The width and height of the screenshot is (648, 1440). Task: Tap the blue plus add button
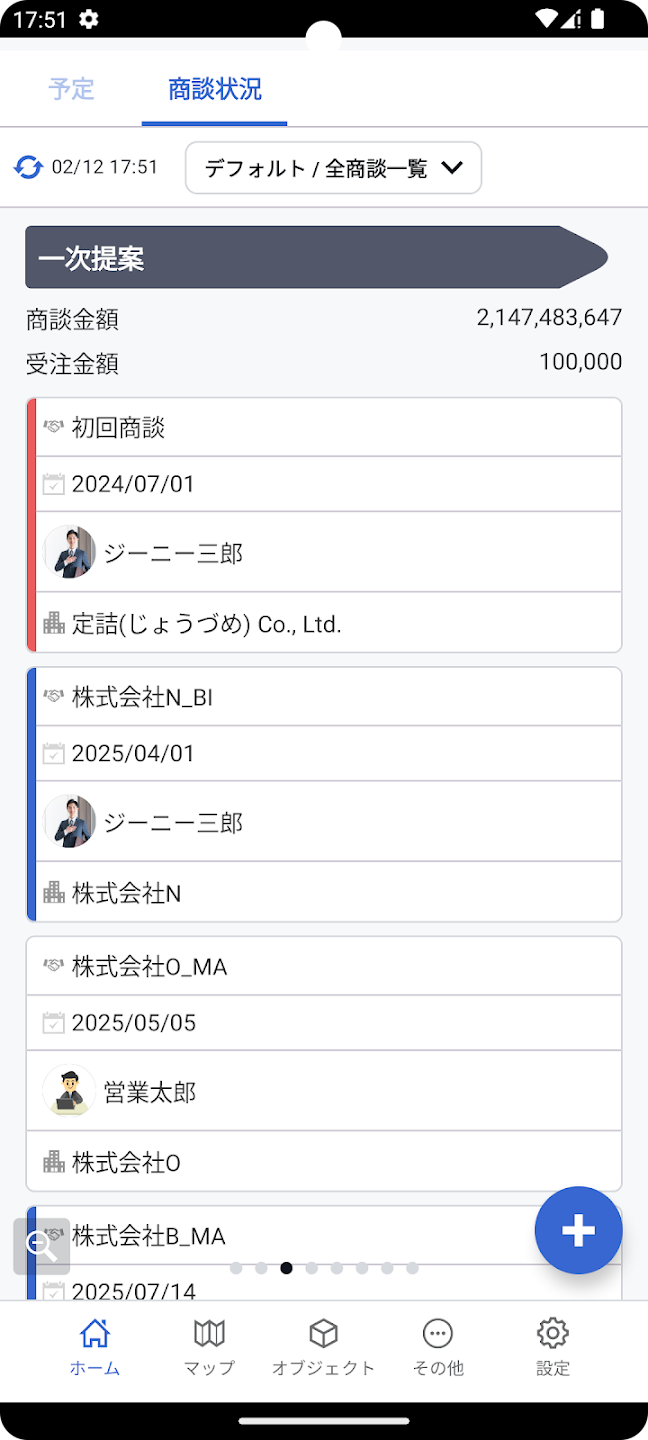click(x=578, y=1230)
